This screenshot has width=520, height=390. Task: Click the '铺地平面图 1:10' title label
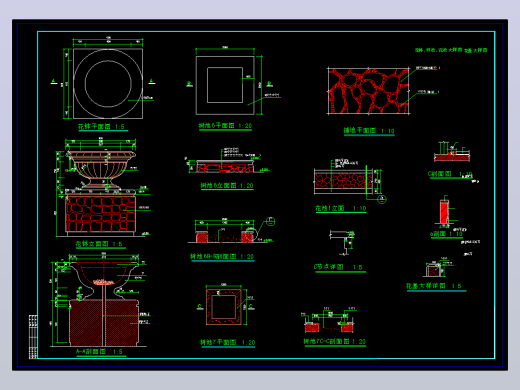click(369, 131)
